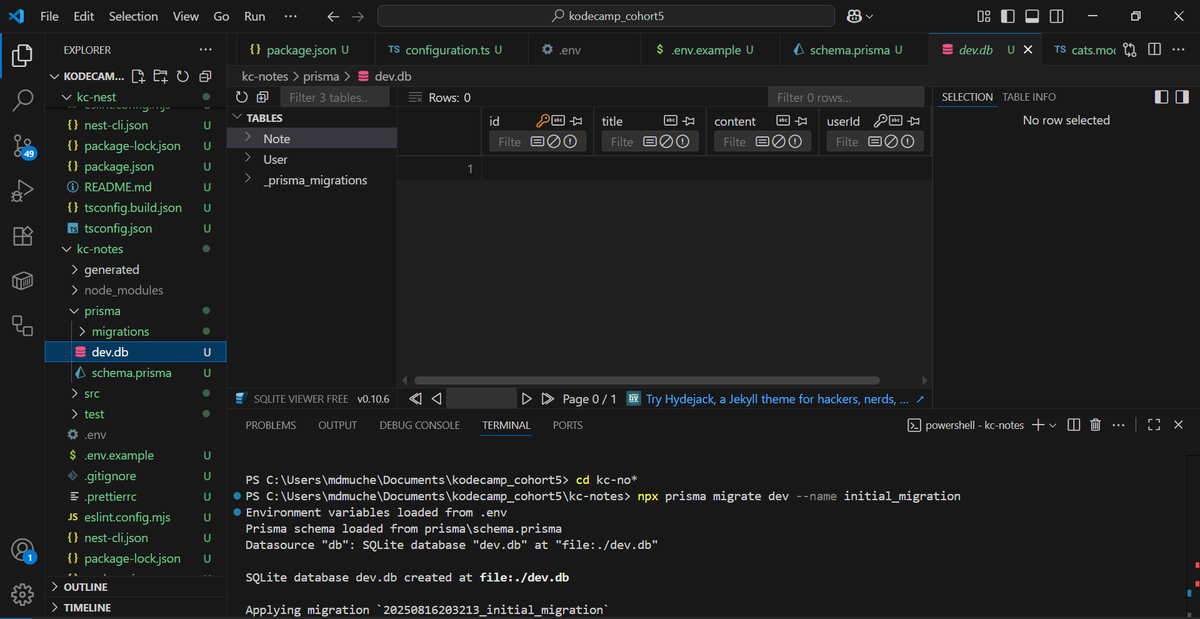Open the Search view in activity bar
Viewport: 1200px width, 619px height.
22,100
